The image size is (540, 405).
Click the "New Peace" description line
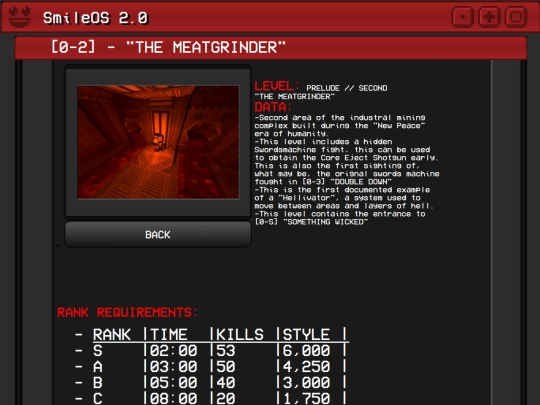coord(340,126)
